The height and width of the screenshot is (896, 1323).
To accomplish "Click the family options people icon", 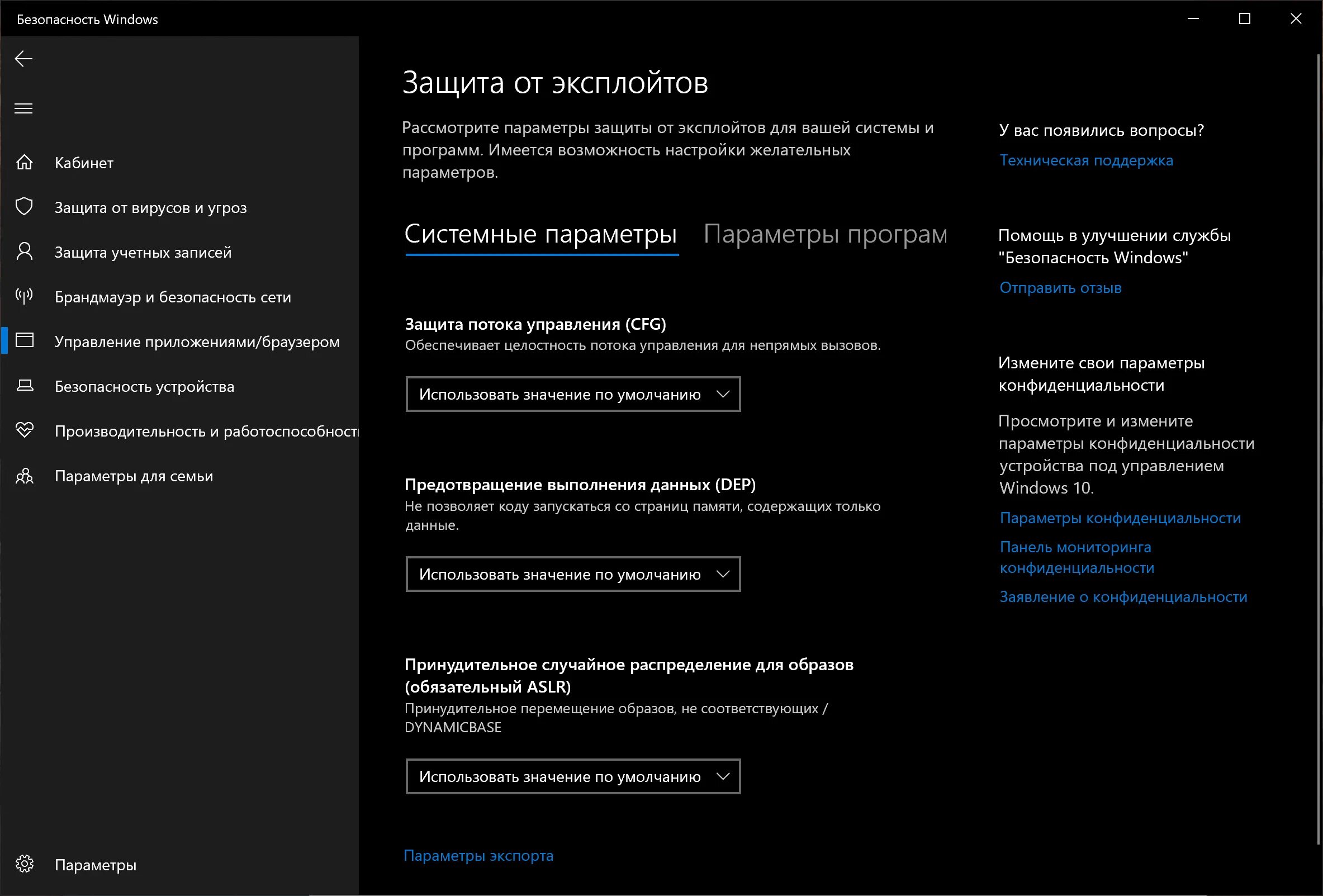I will pos(25,475).
